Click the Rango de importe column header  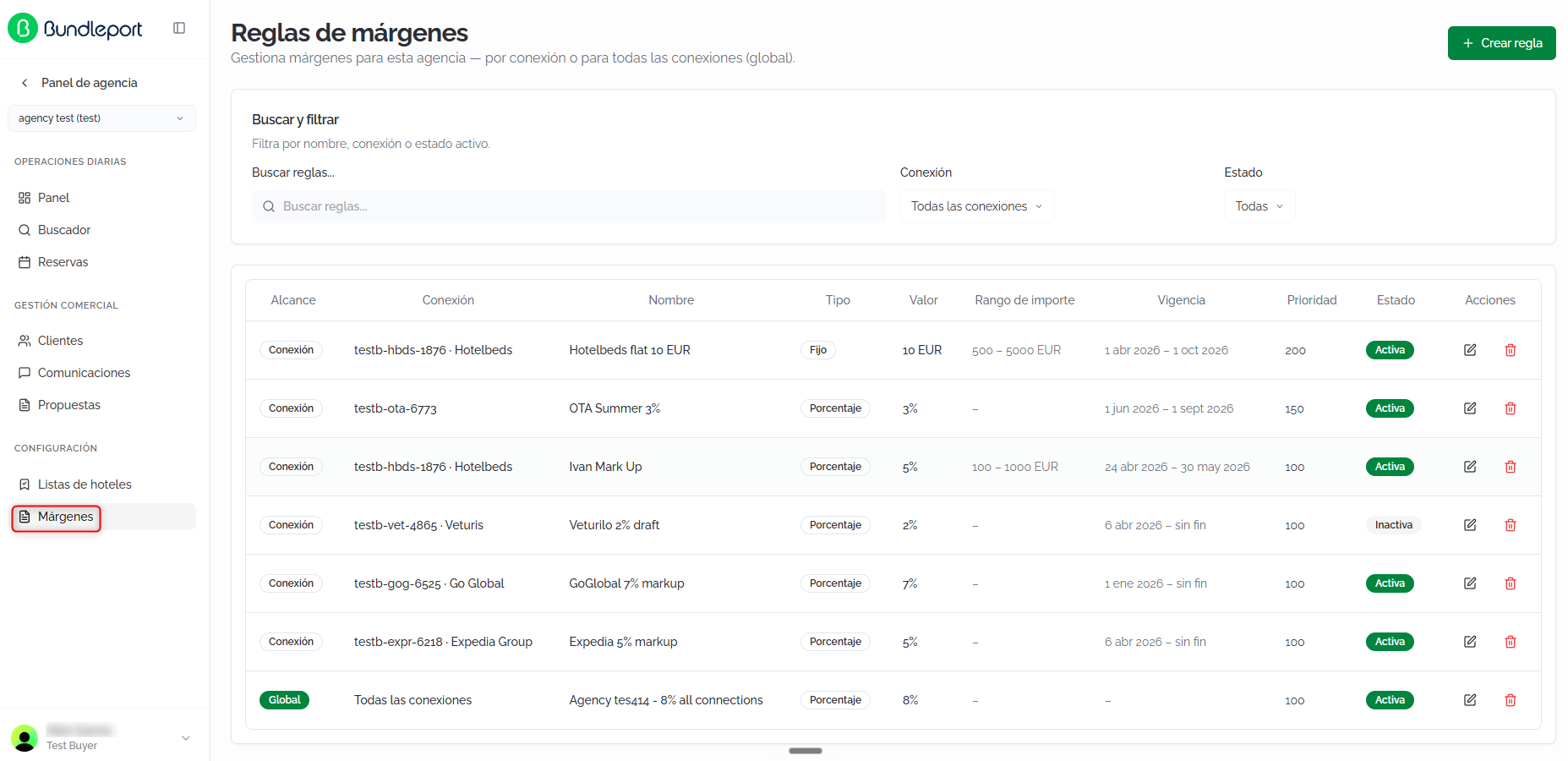pyautogui.click(x=1024, y=300)
